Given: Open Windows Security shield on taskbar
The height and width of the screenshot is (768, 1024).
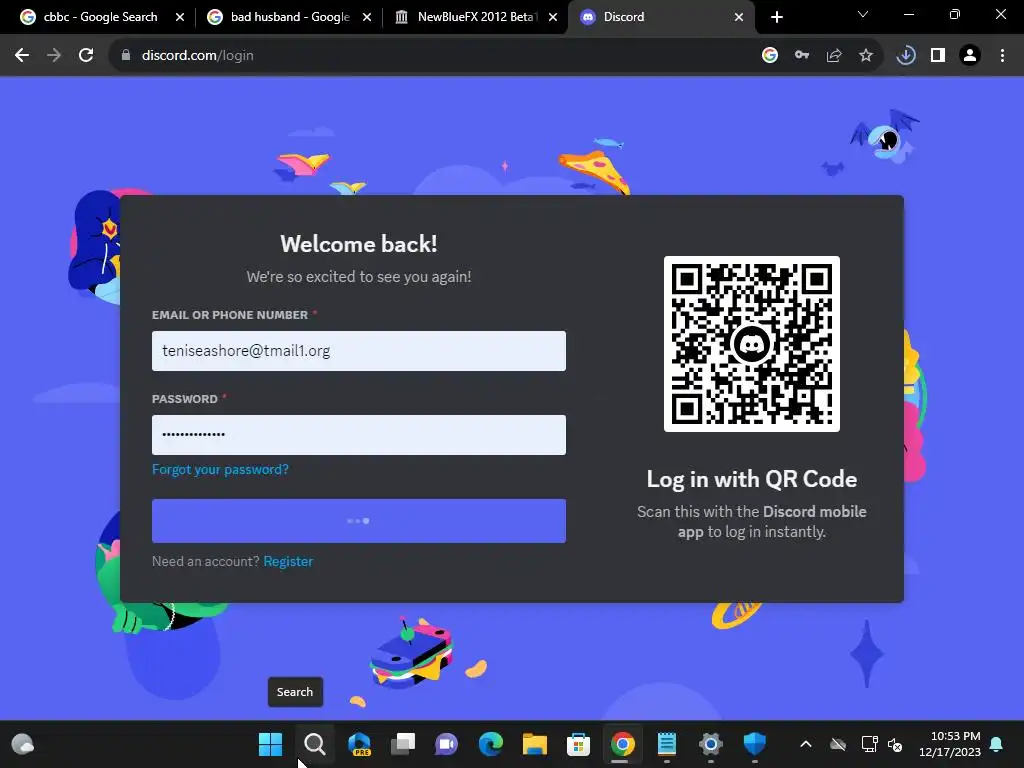Looking at the screenshot, I should click(754, 744).
